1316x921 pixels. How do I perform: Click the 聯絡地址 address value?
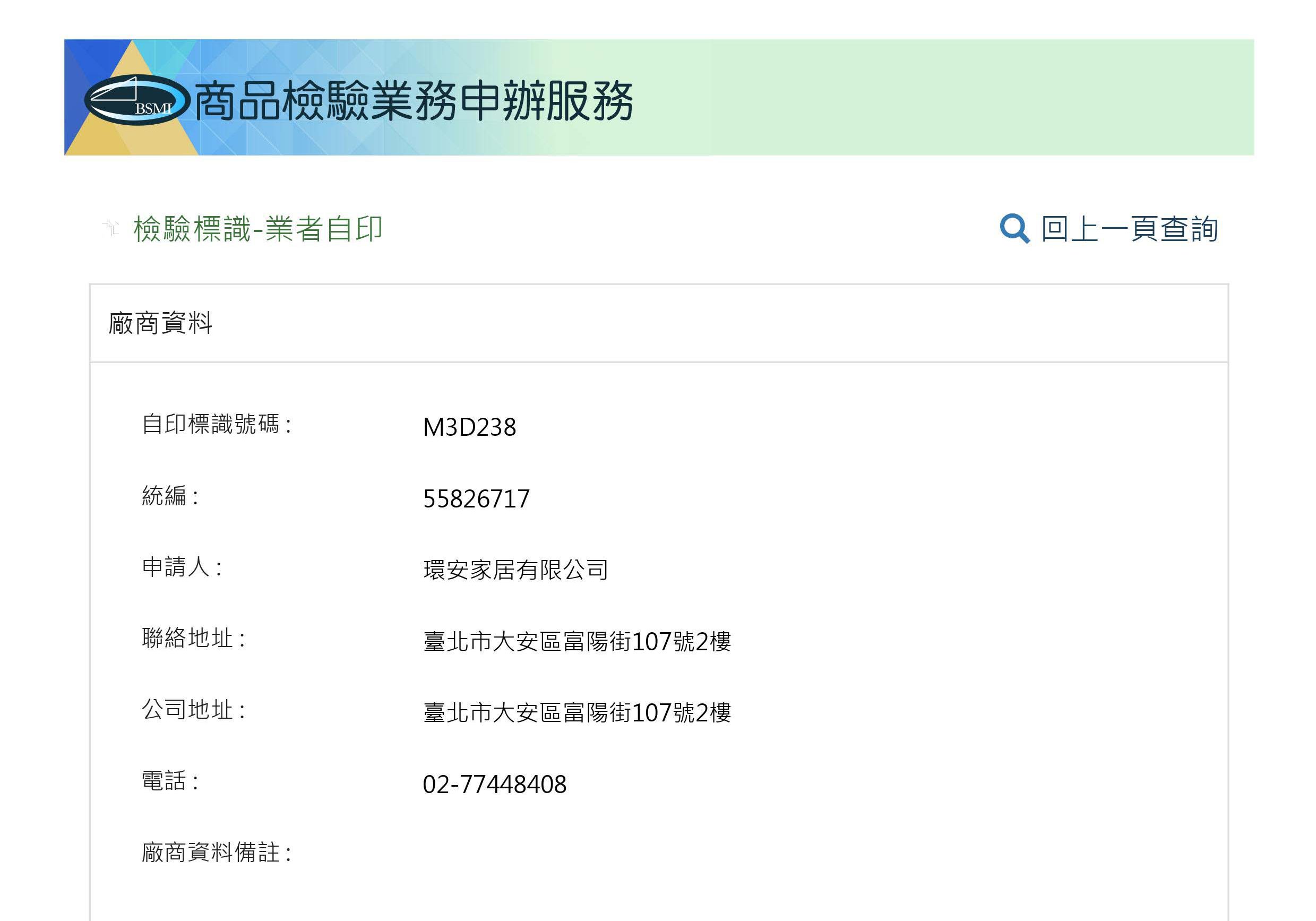coord(577,641)
